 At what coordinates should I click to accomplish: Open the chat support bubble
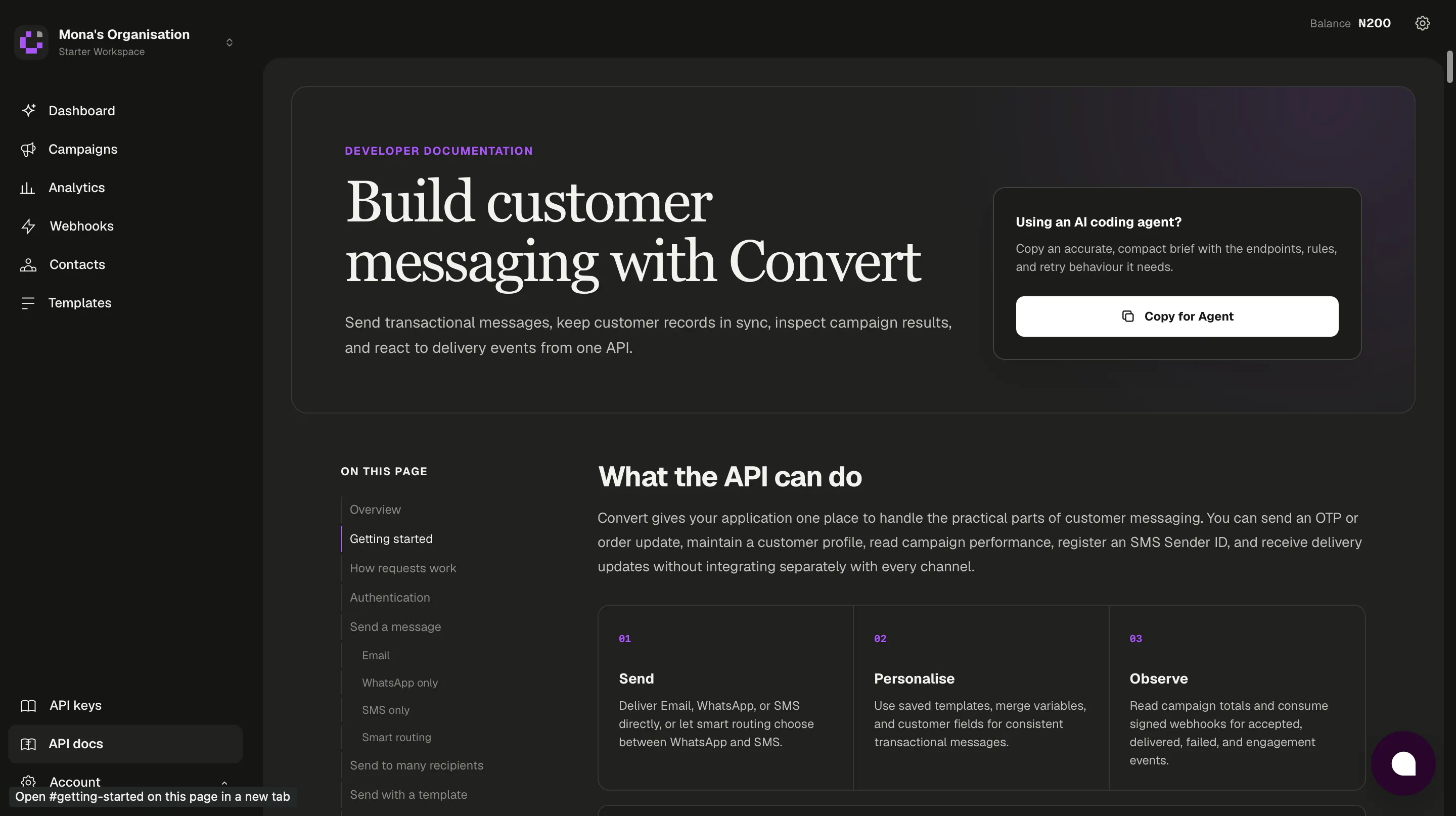[x=1403, y=763]
